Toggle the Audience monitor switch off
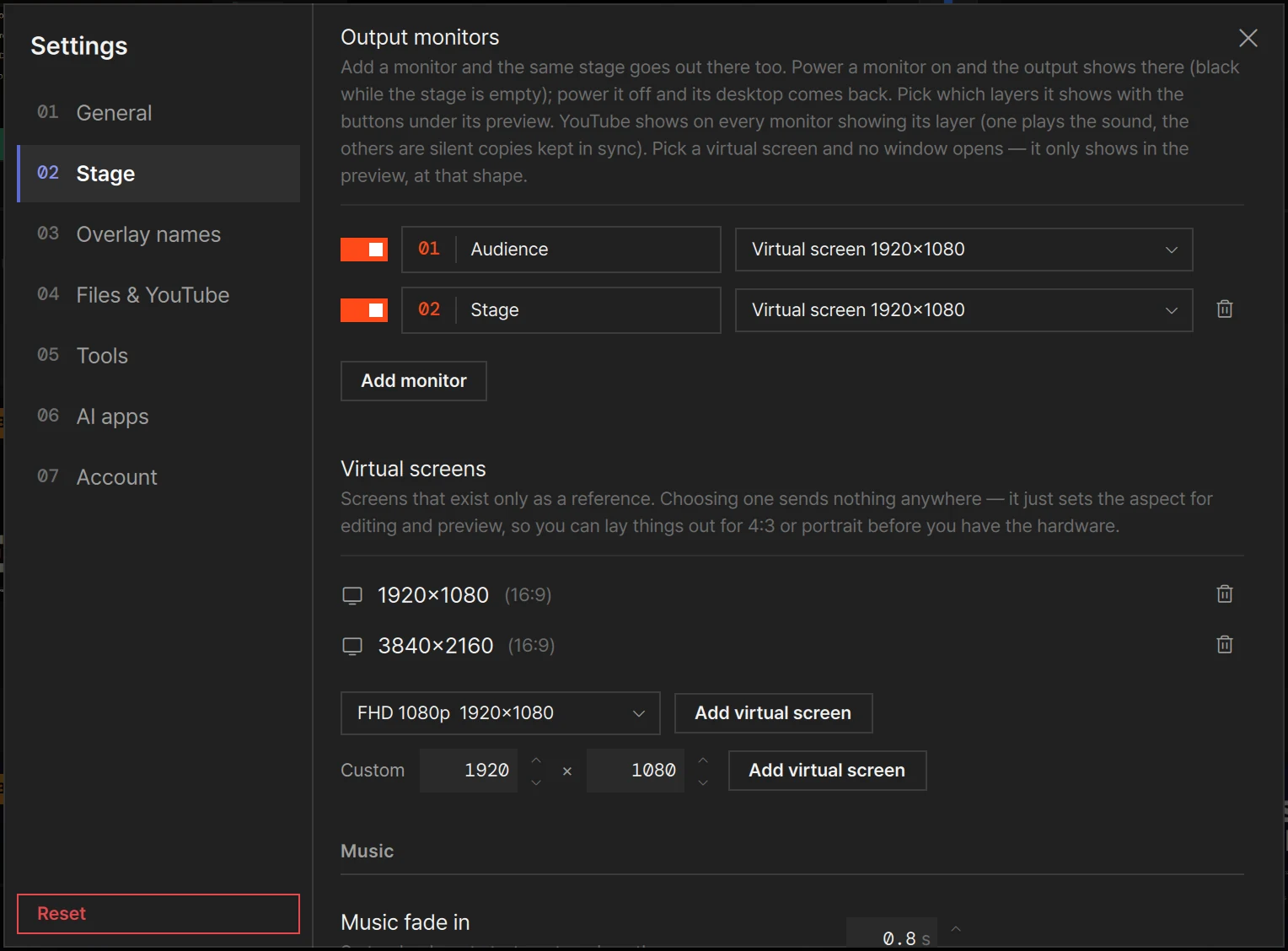The height and width of the screenshot is (951, 1288). coord(364,250)
